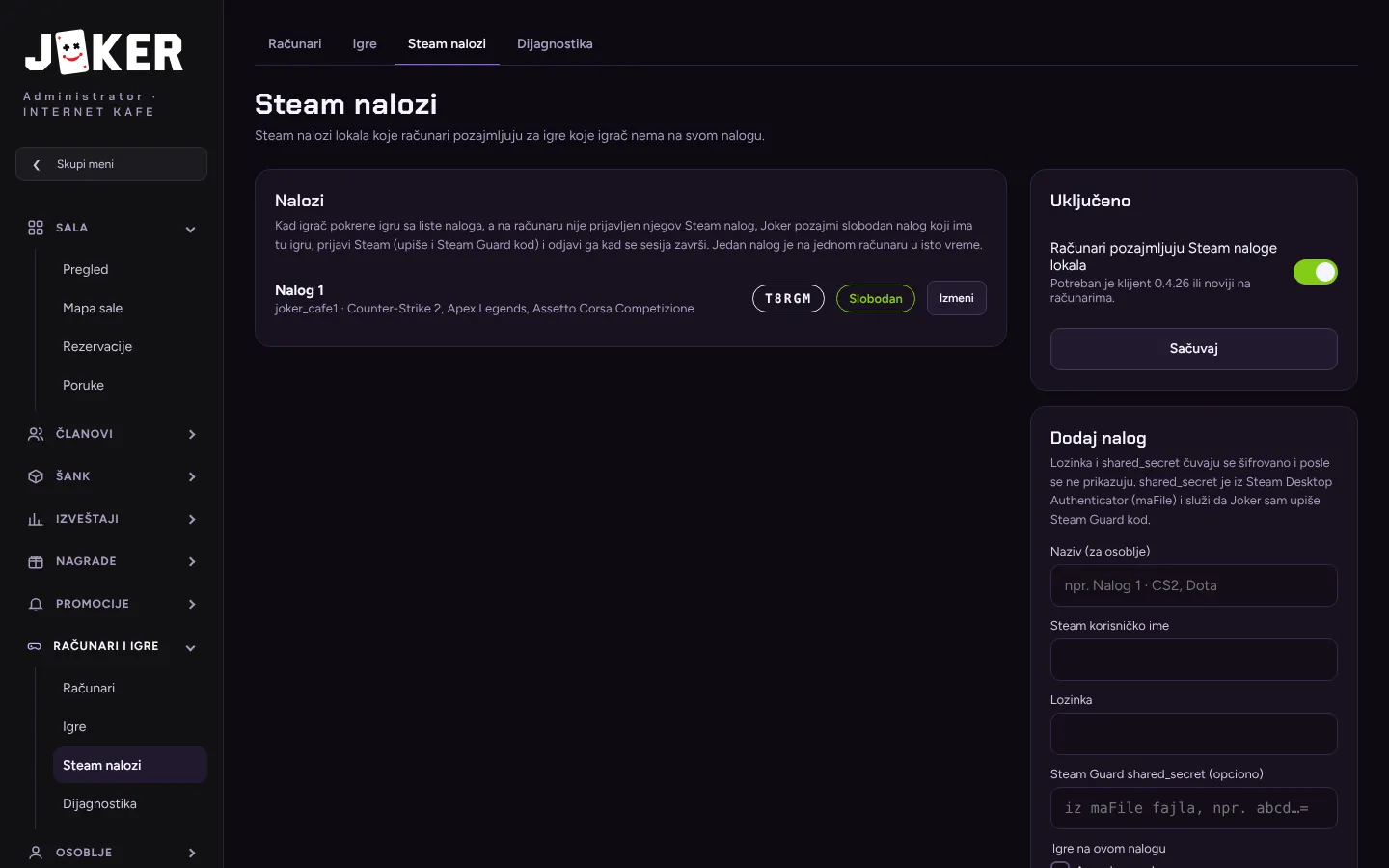Focus the Lozinka field
Image resolution: width=1389 pixels, height=868 pixels.
point(1193,734)
